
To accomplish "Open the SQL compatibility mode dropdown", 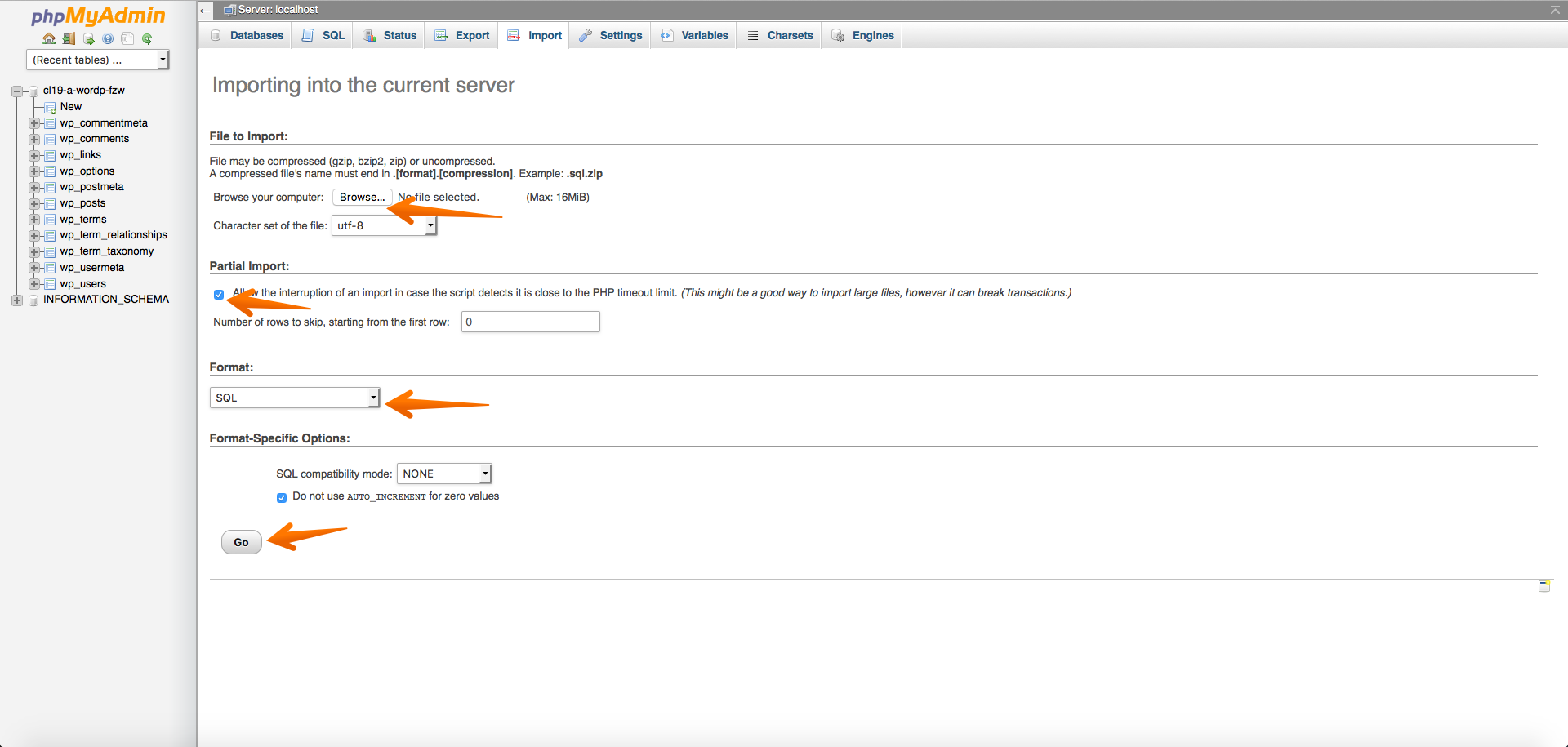I will coord(444,474).
